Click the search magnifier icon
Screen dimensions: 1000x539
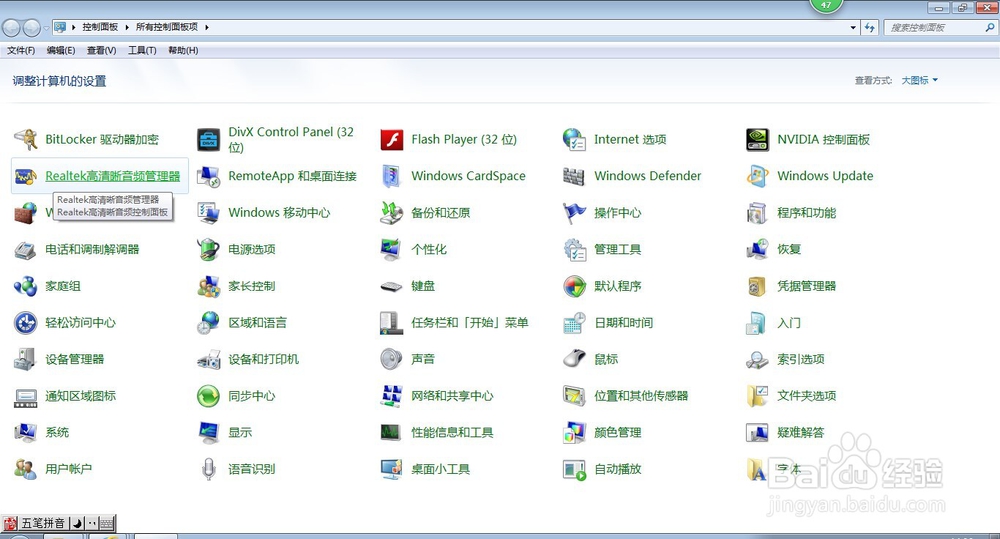[989, 27]
